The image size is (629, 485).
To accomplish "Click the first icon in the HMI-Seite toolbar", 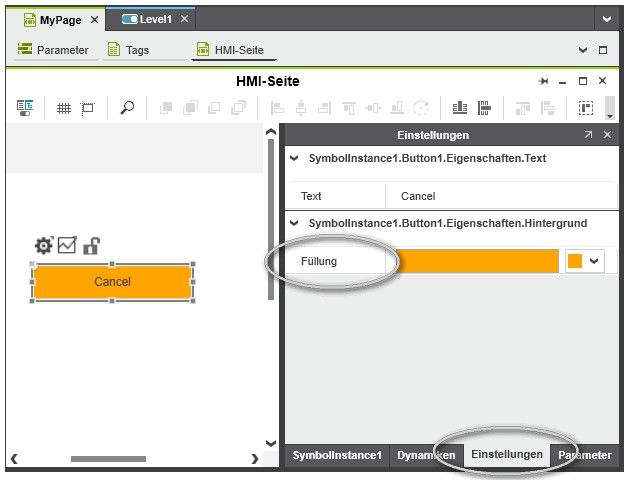I will click(x=25, y=109).
